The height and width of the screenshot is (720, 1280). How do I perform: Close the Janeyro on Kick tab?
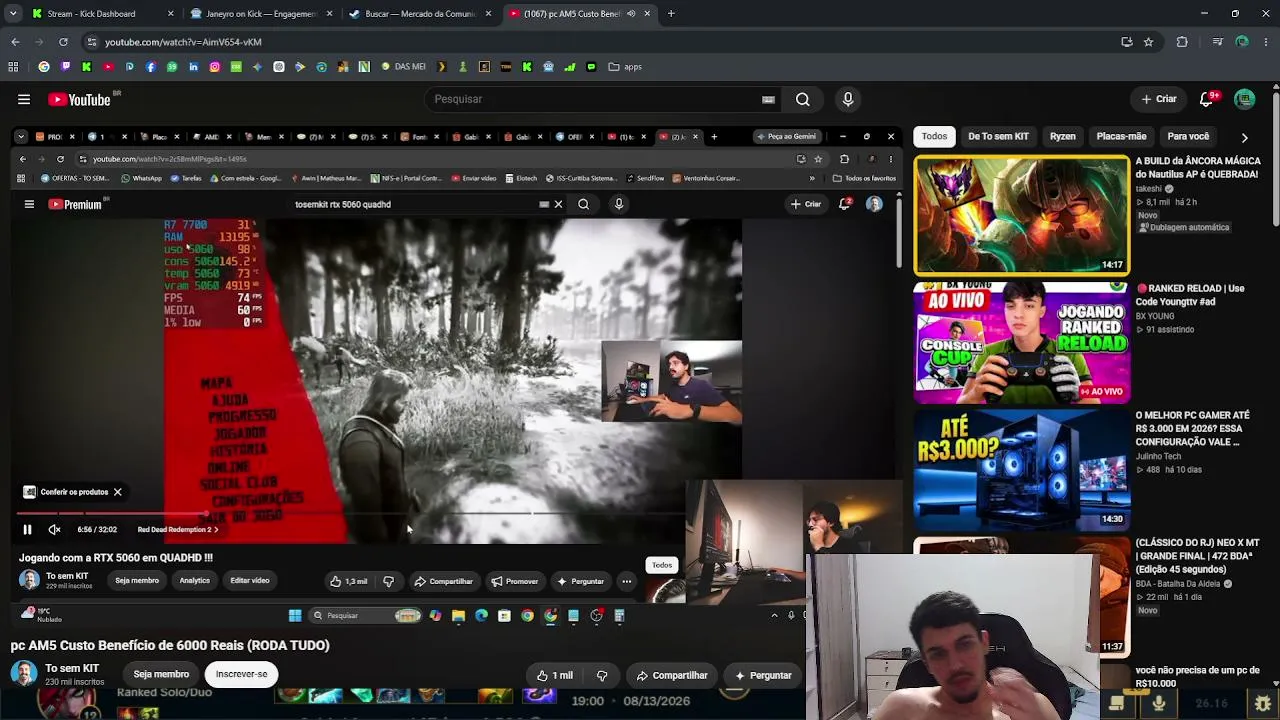point(329,14)
